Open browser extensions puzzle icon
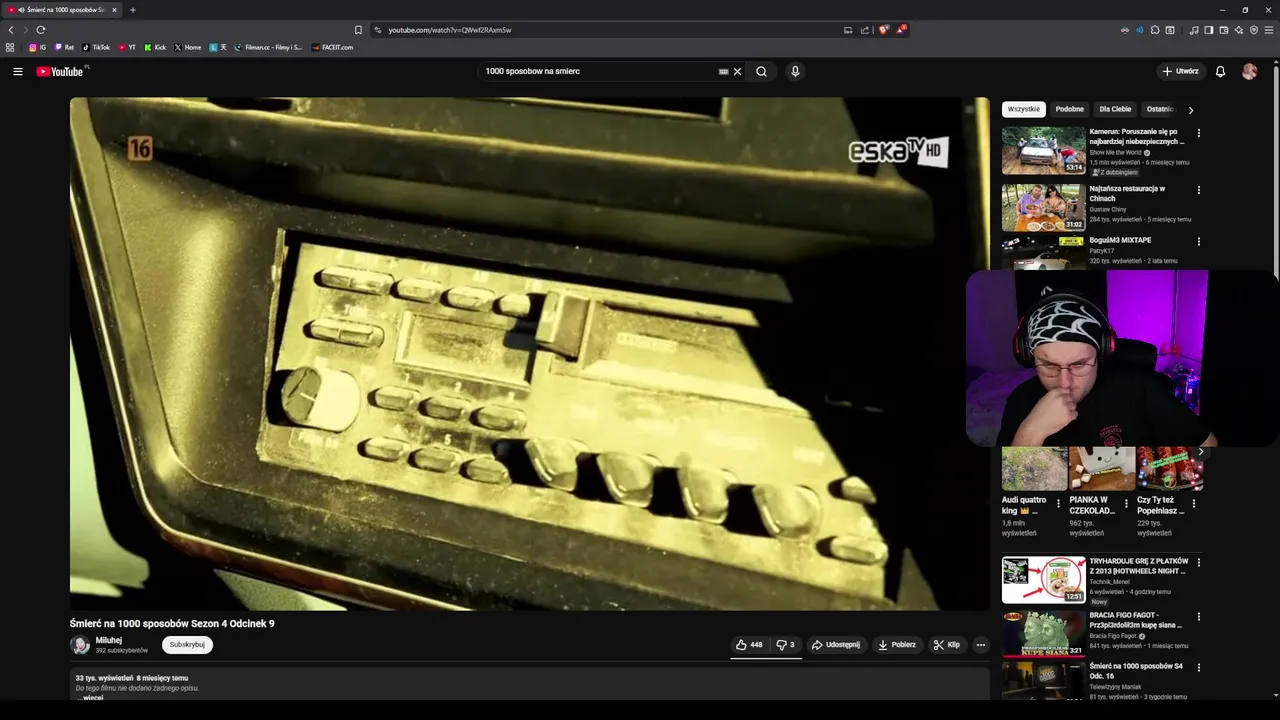 [x=1155, y=30]
